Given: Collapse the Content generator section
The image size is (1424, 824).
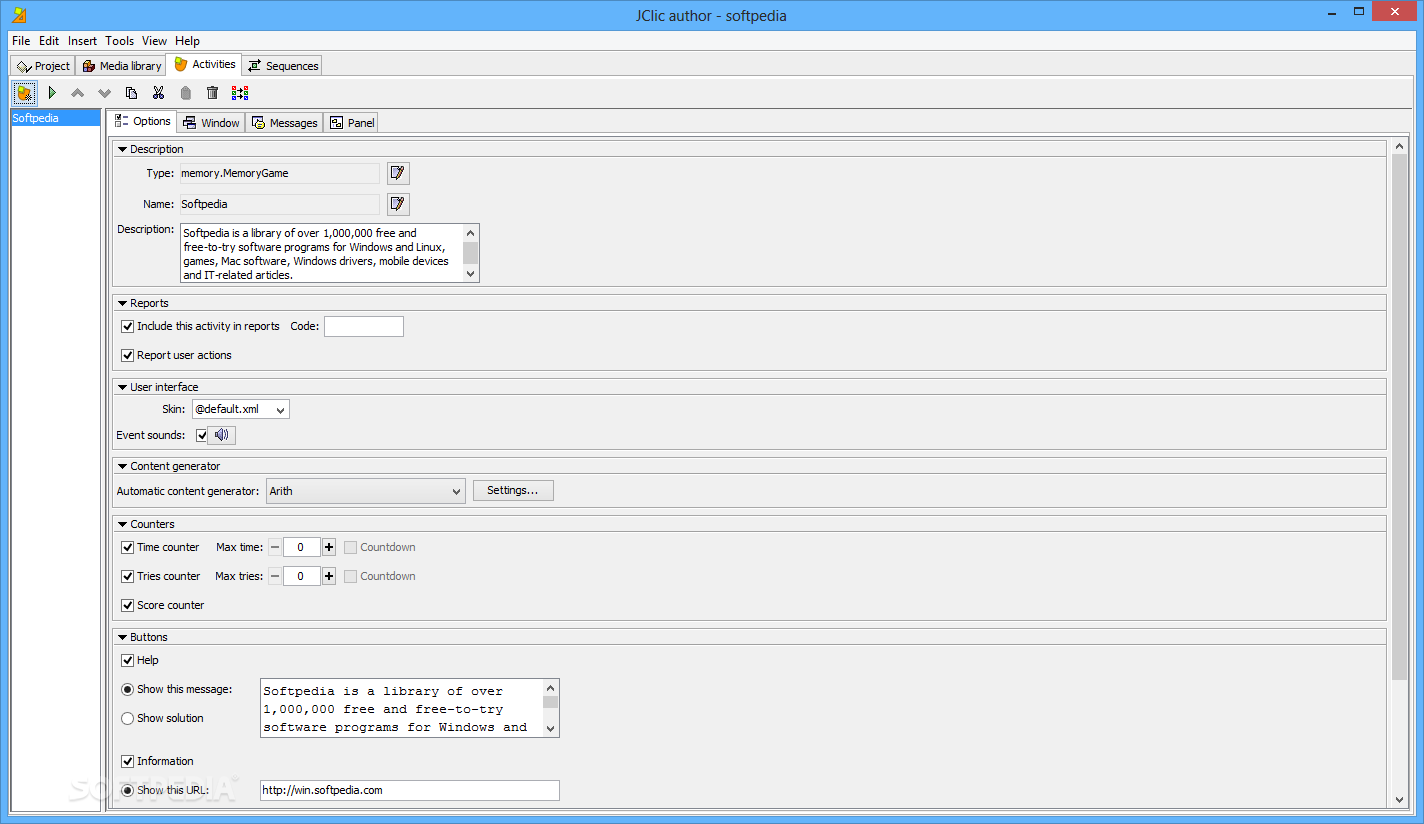Looking at the screenshot, I should click(122, 466).
